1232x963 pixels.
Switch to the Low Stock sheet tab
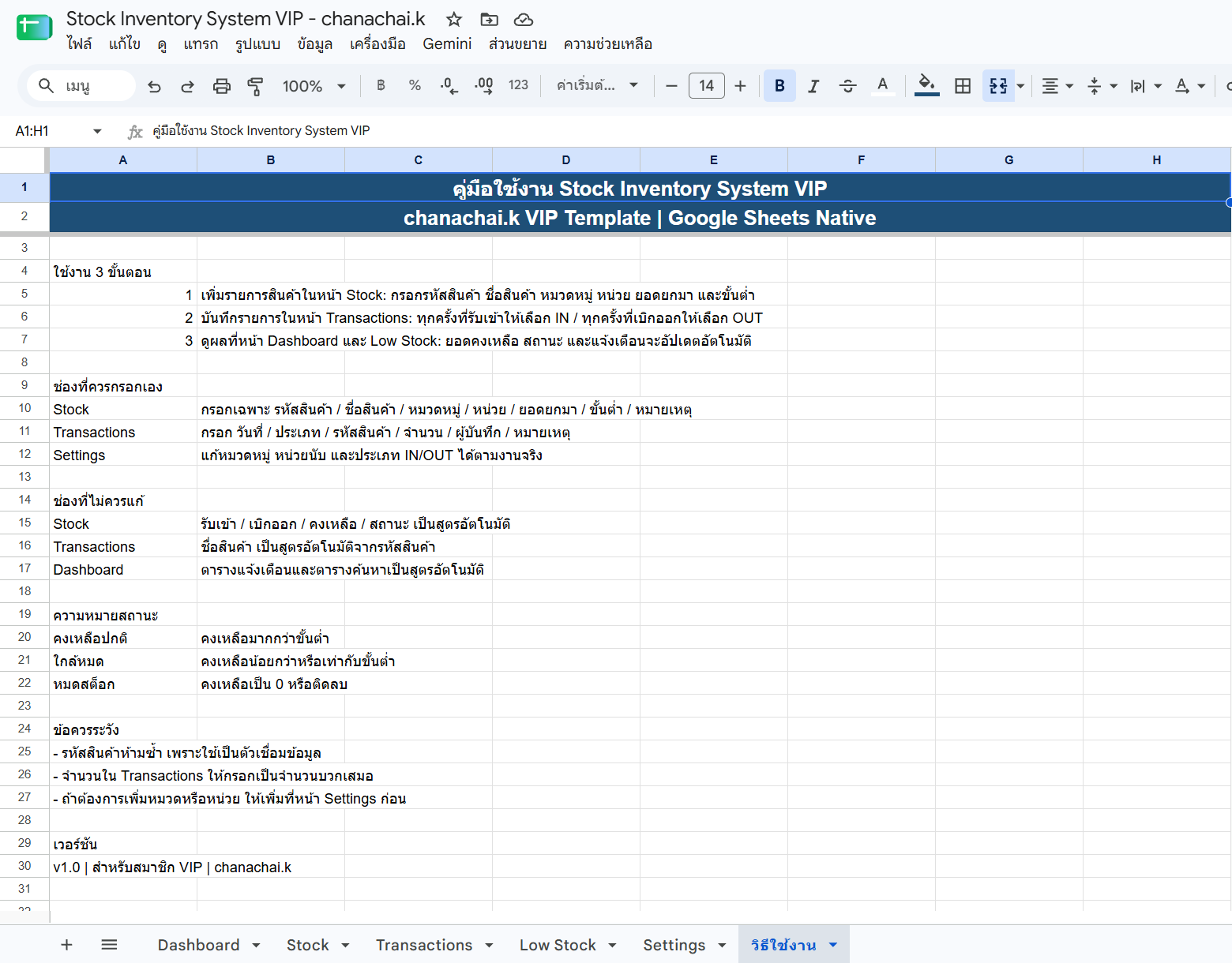(x=568, y=945)
